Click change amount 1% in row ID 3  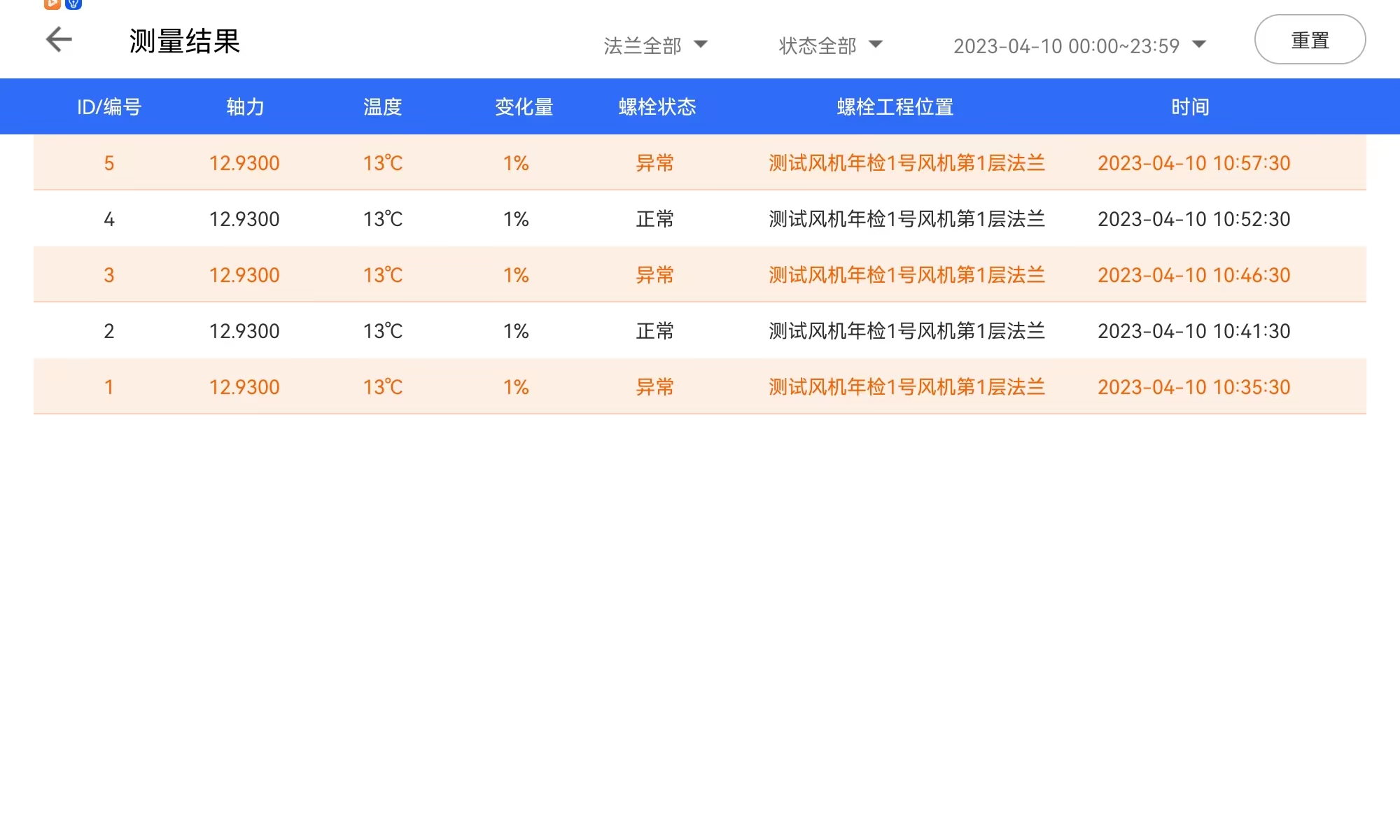point(516,275)
